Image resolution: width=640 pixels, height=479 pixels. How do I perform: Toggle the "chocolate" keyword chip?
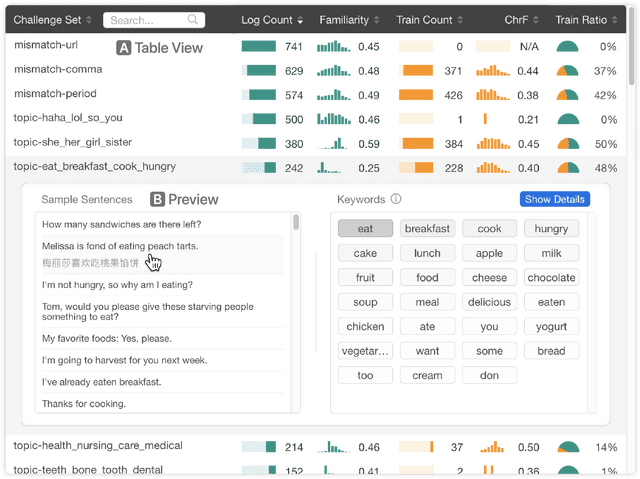point(551,278)
